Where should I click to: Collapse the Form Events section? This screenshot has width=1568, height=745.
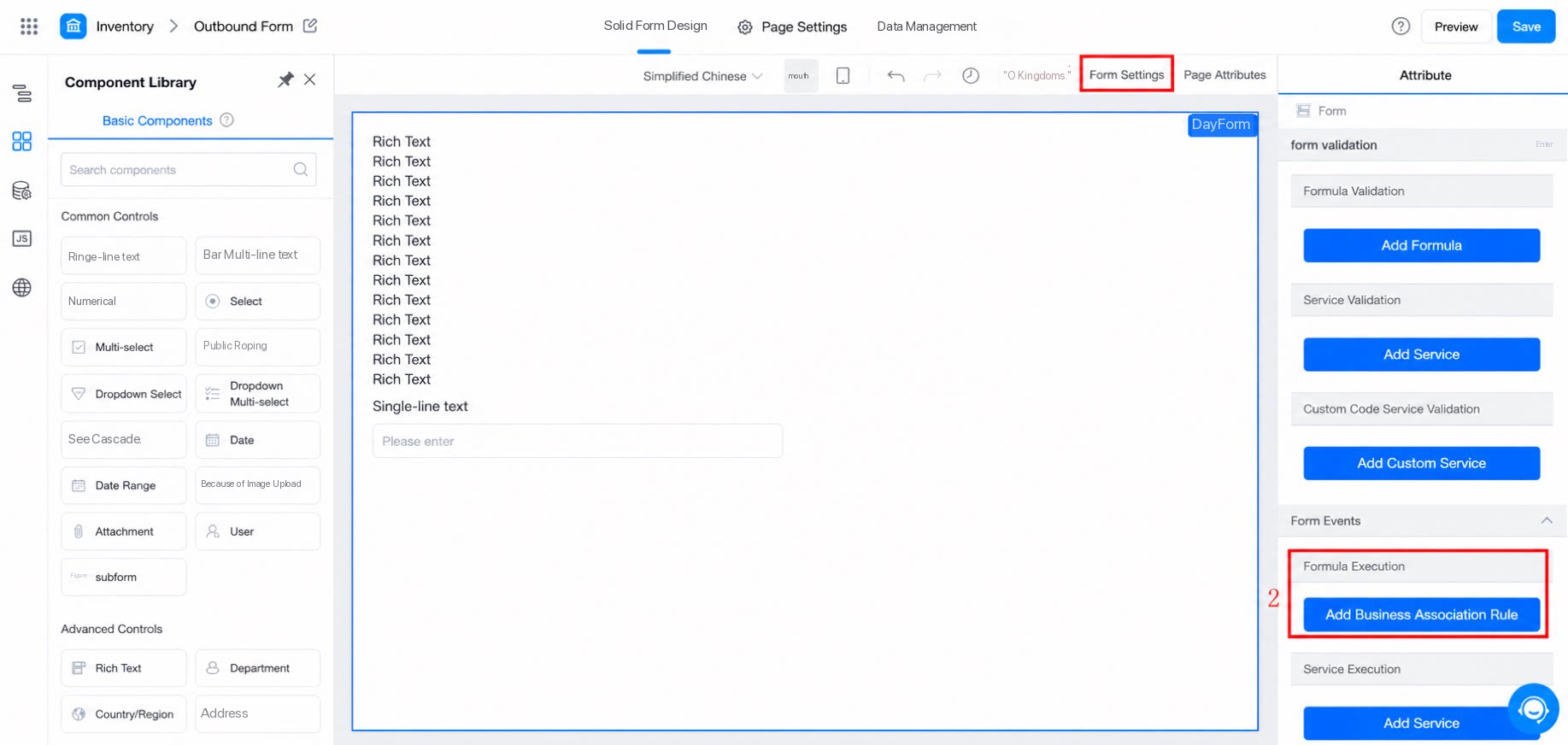click(1547, 520)
